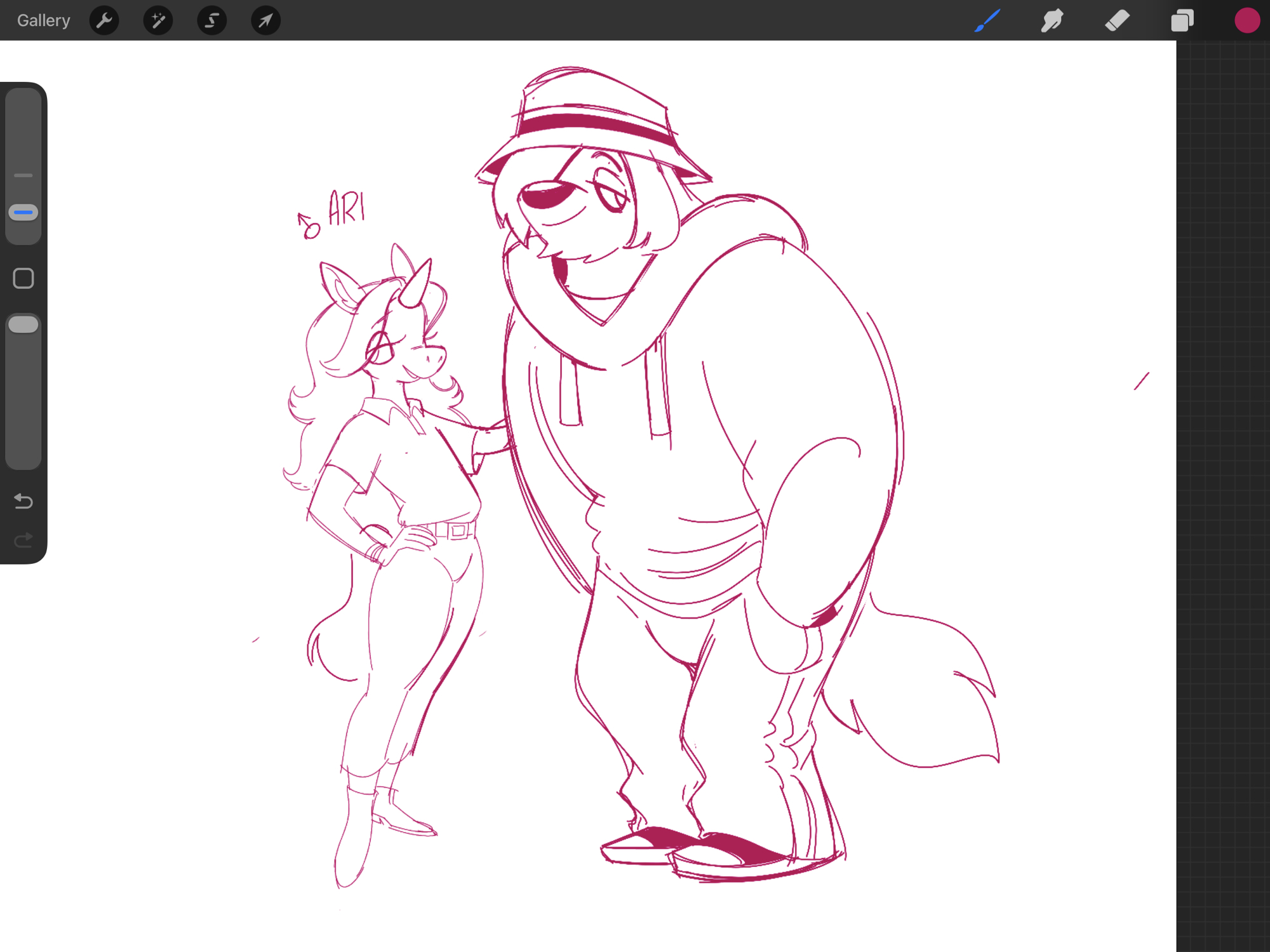Tap the square Modify eyedropper button
This screenshot has height=952, width=1270.
coord(23,278)
